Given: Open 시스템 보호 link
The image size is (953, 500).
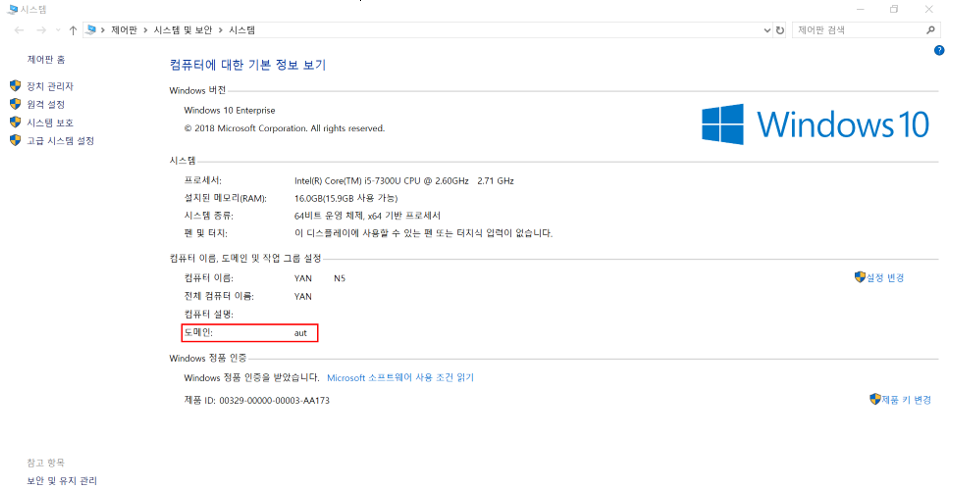Looking at the screenshot, I should (50, 123).
